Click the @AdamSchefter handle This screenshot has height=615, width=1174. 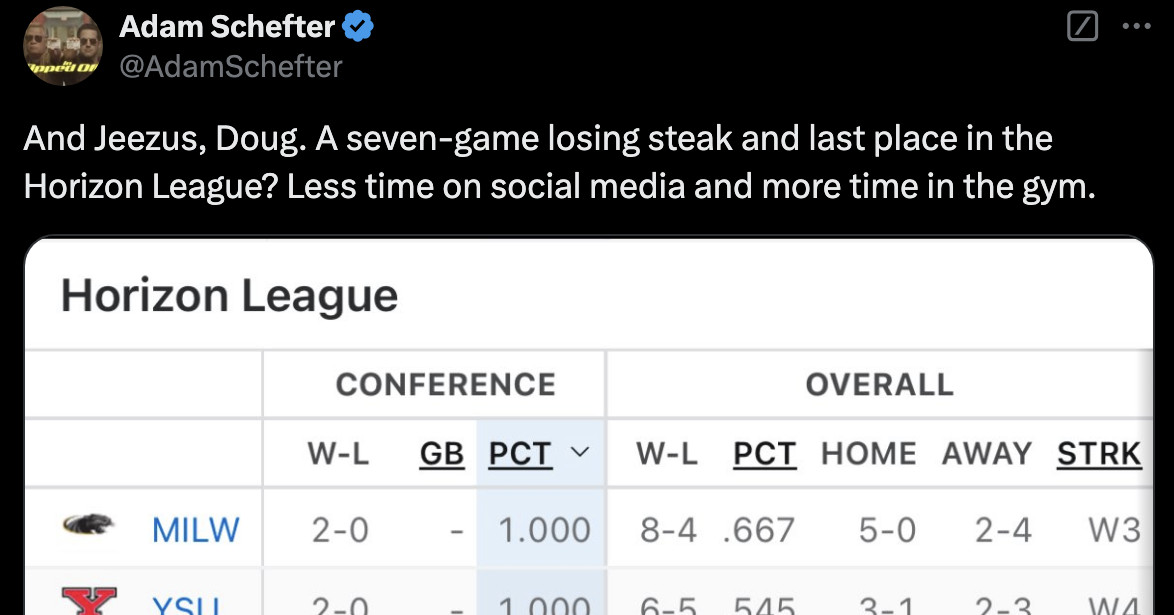231,66
